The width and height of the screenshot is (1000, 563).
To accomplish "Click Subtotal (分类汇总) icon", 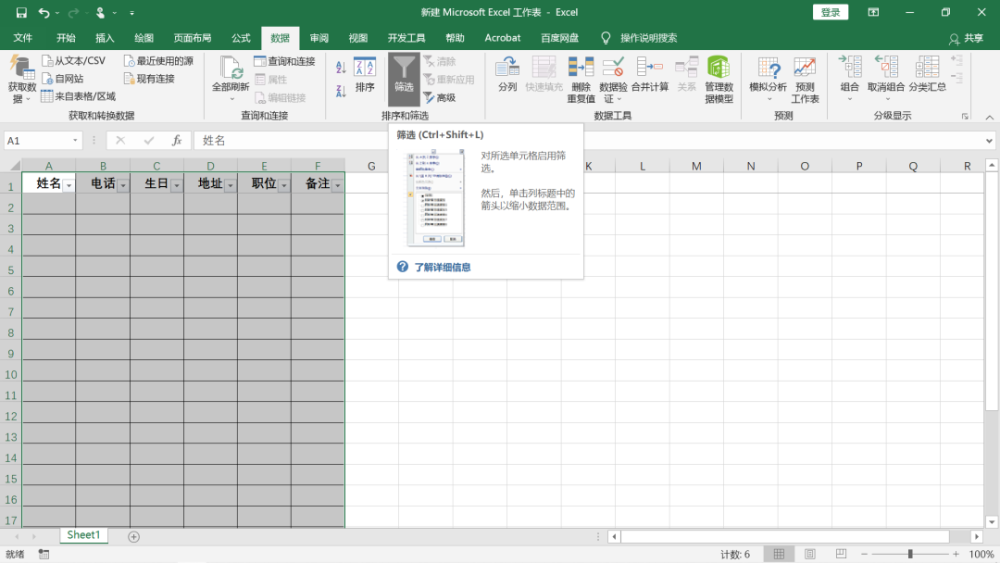I will click(927, 74).
